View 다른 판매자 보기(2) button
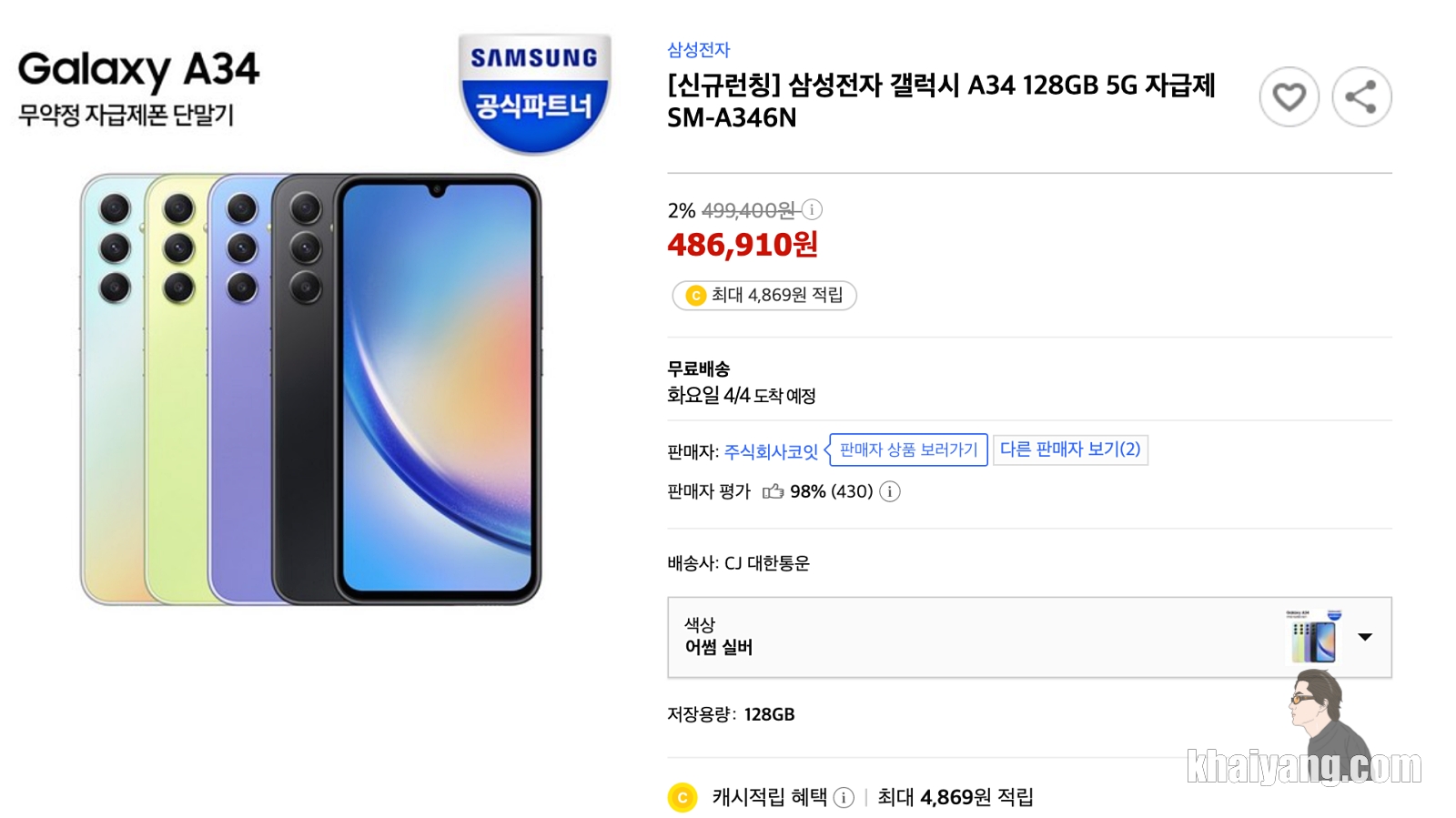This screenshot has width=1456, height=818. [x=1070, y=449]
